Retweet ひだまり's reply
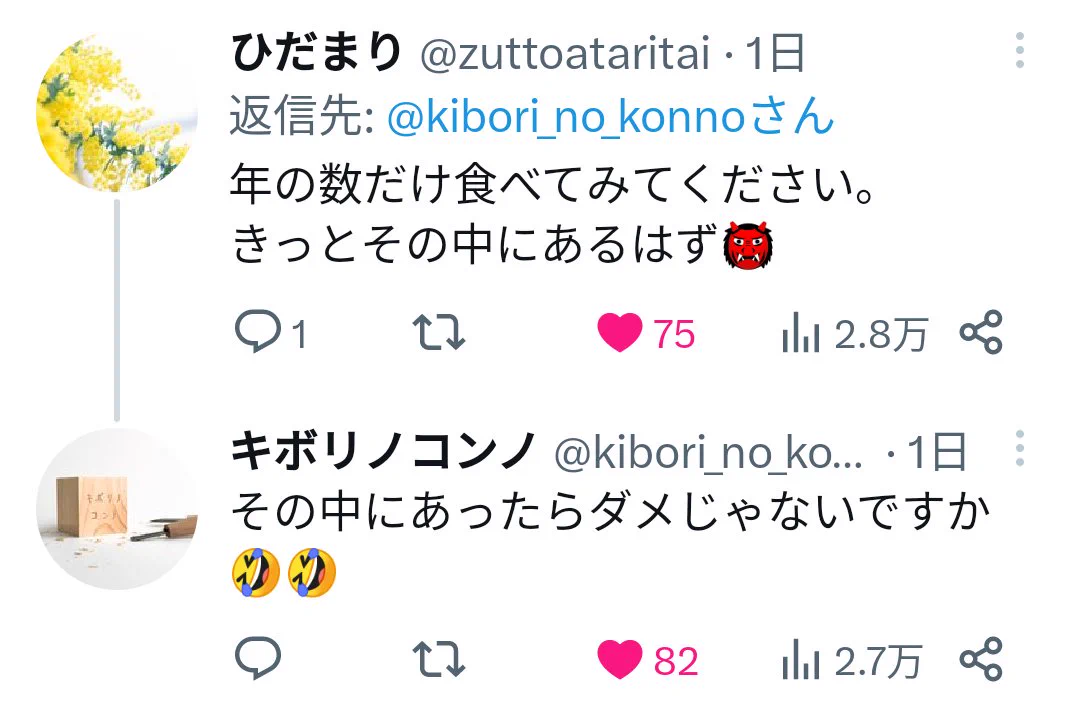 click(439, 332)
